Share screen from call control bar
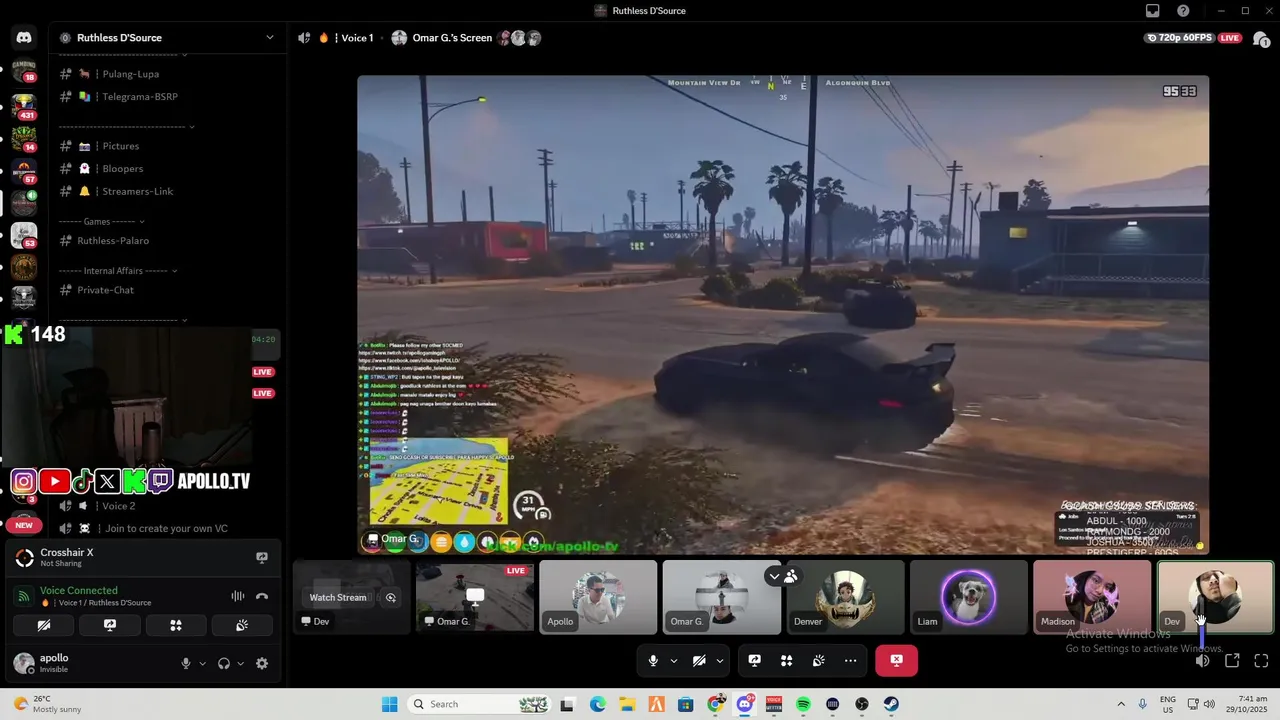 (x=755, y=661)
